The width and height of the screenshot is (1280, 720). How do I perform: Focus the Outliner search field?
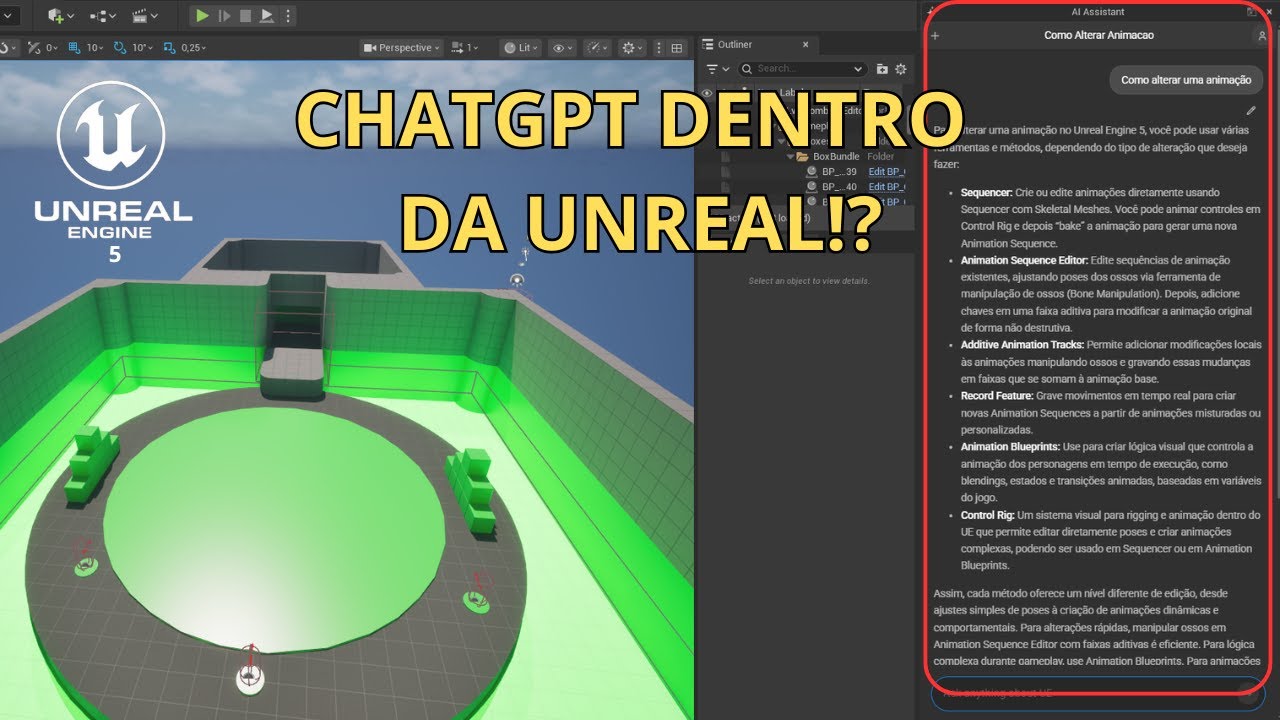pyautogui.click(x=801, y=69)
